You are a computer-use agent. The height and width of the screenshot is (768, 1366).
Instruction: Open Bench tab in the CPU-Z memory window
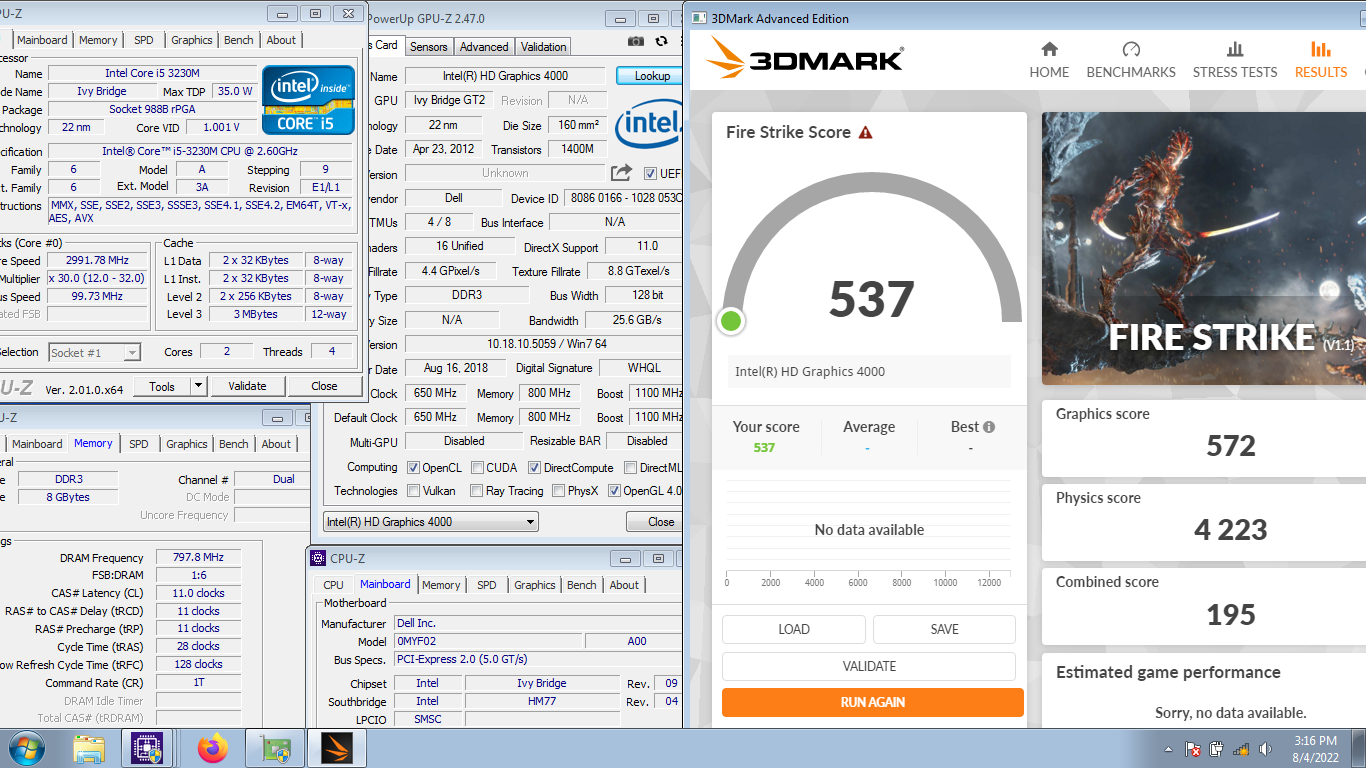click(x=234, y=444)
